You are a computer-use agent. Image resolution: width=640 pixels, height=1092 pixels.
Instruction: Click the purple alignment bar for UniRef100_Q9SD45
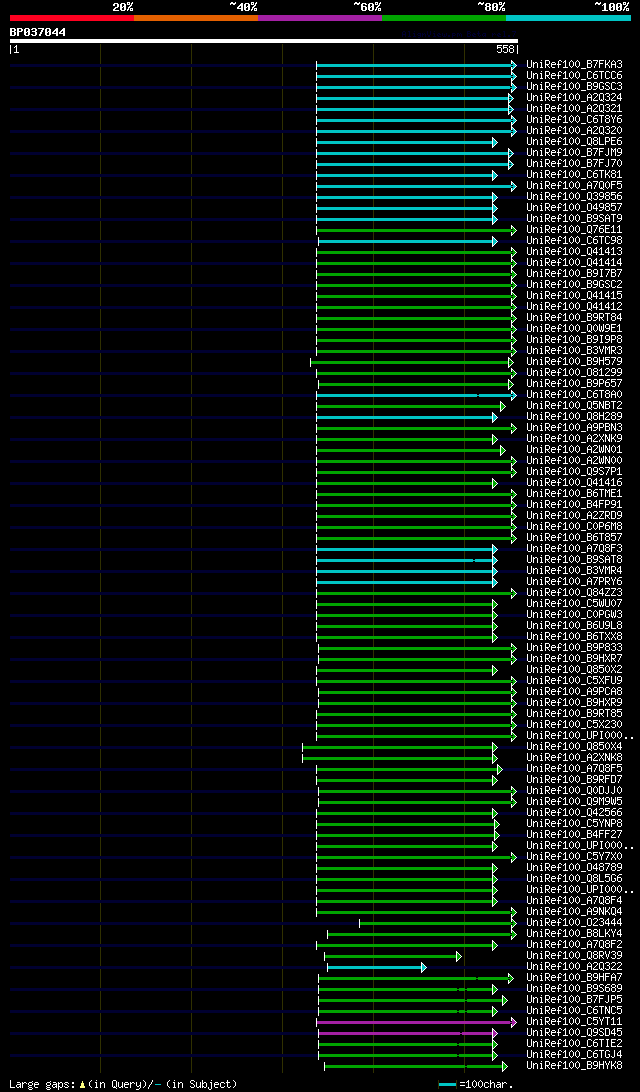point(408,1034)
